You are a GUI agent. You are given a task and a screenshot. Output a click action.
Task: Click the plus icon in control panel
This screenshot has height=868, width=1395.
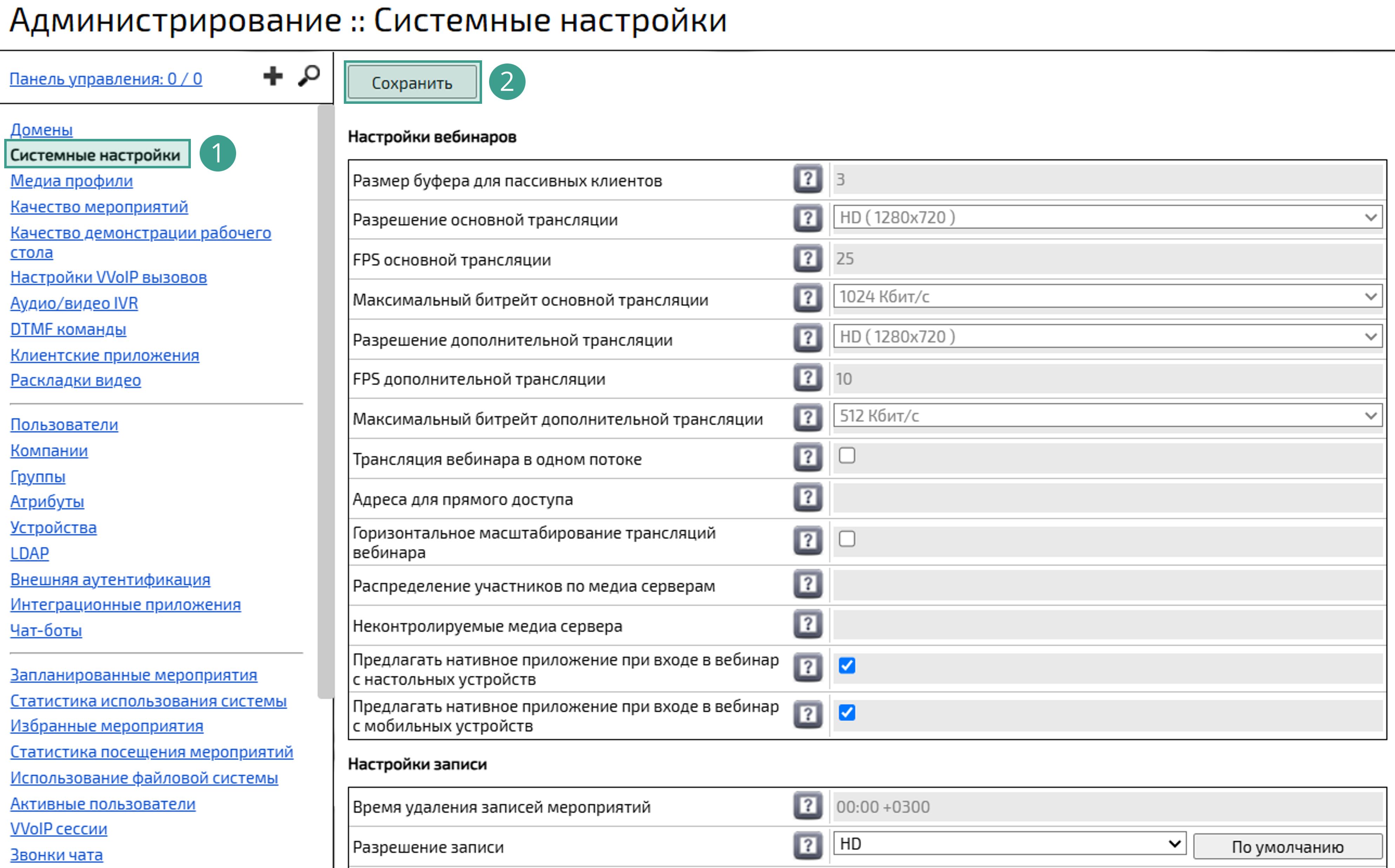[x=273, y=76]
